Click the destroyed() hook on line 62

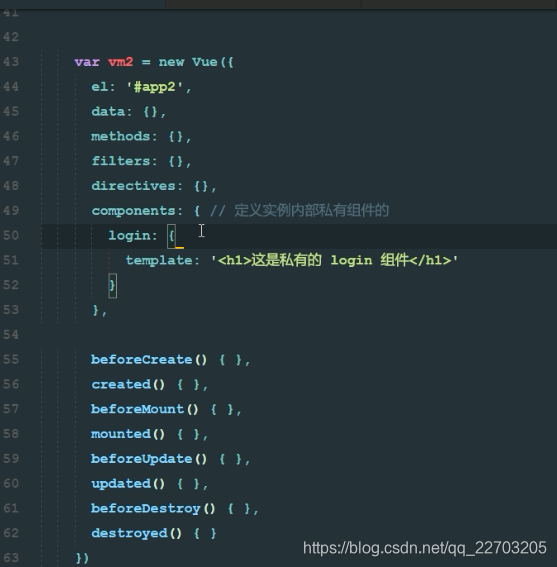click(136, 533)
